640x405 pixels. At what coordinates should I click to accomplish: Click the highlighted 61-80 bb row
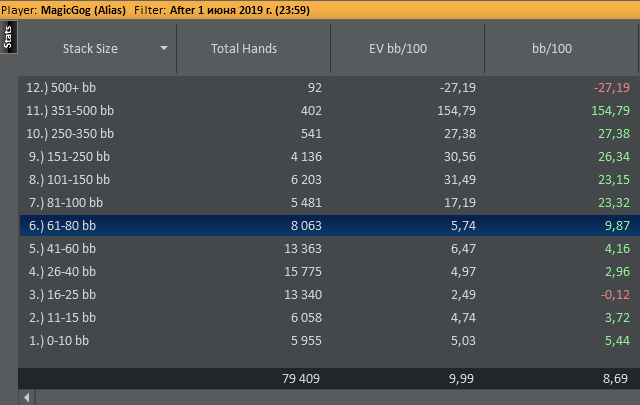[x=330, y=225]
